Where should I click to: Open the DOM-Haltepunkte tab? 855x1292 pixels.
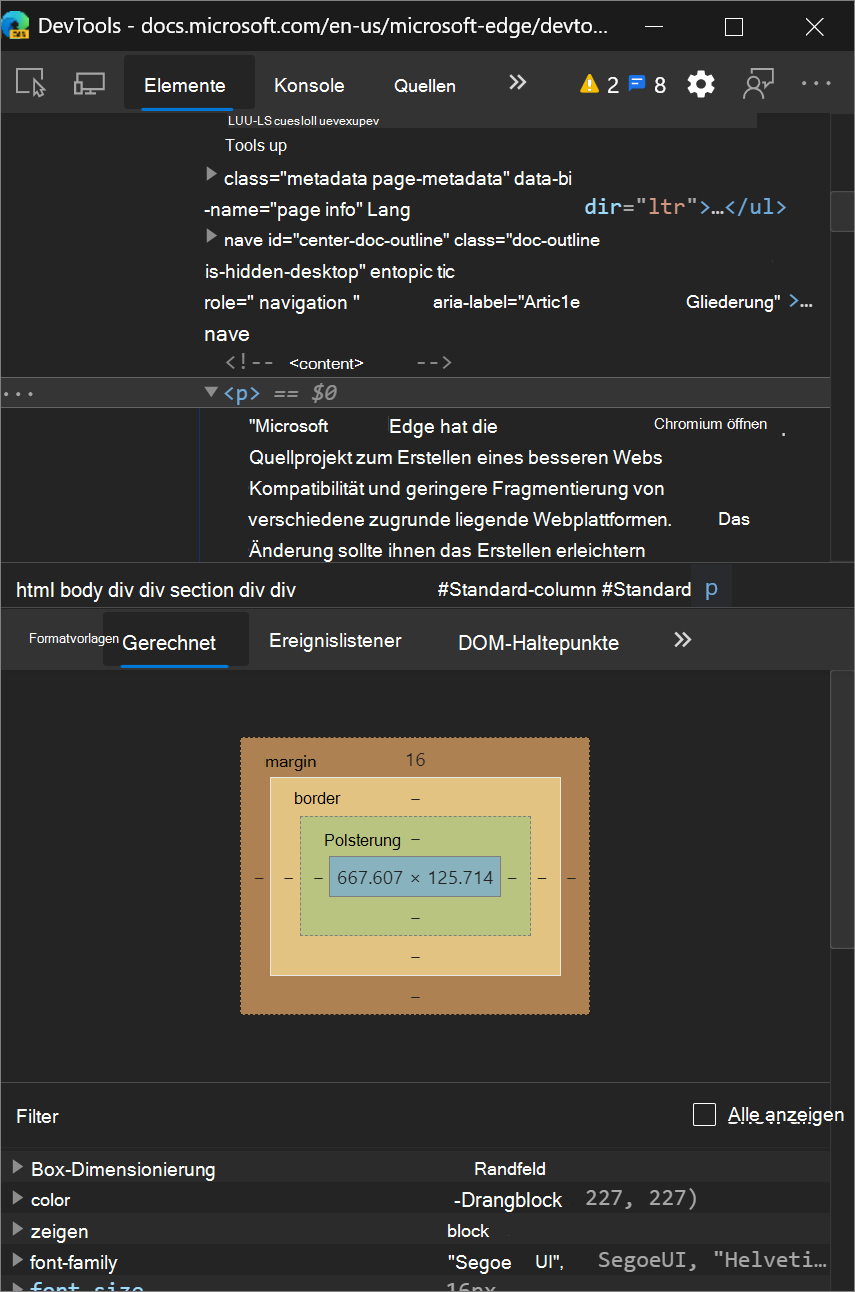538,643
